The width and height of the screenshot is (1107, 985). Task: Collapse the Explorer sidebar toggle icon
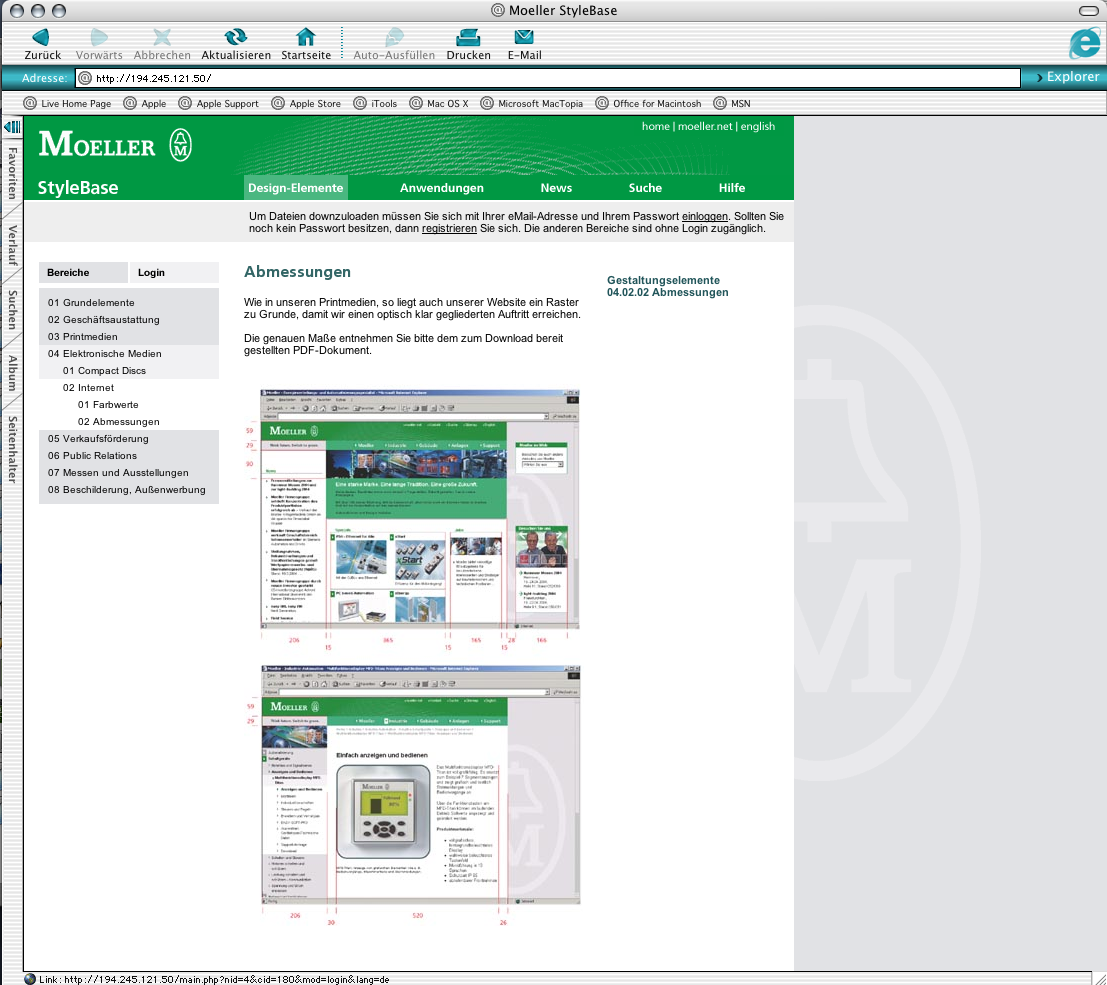tap(12, 127)
